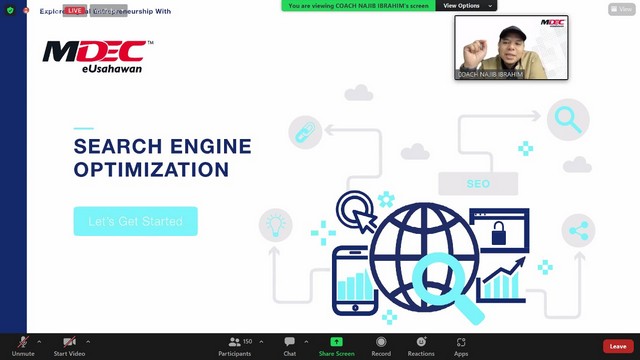Image resolution: width=640 pixels, height=360 pixels.
Task: Expand audio options arrow beside Unmute
Action: (39, 342)
